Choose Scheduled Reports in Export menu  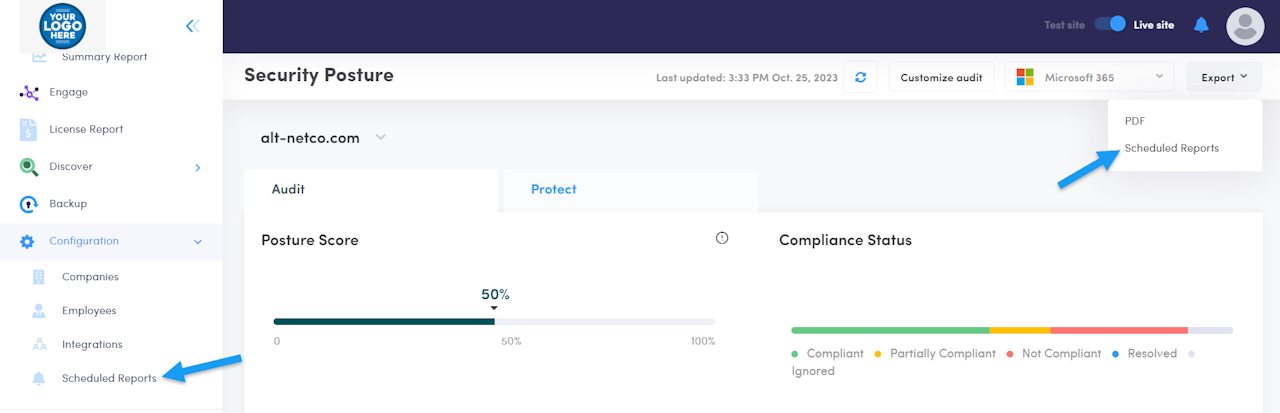coord(1171,148)
